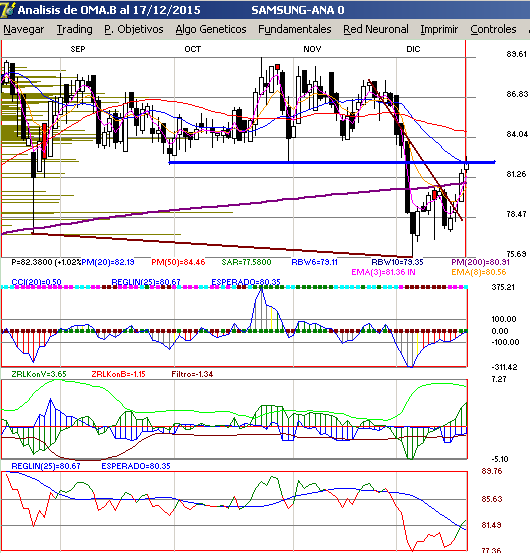Image resolution: width=530 pixels, height=553 pixels.
Task: Click the ZRLKonB=-1.15 label
Action: (x=118, y=374)
